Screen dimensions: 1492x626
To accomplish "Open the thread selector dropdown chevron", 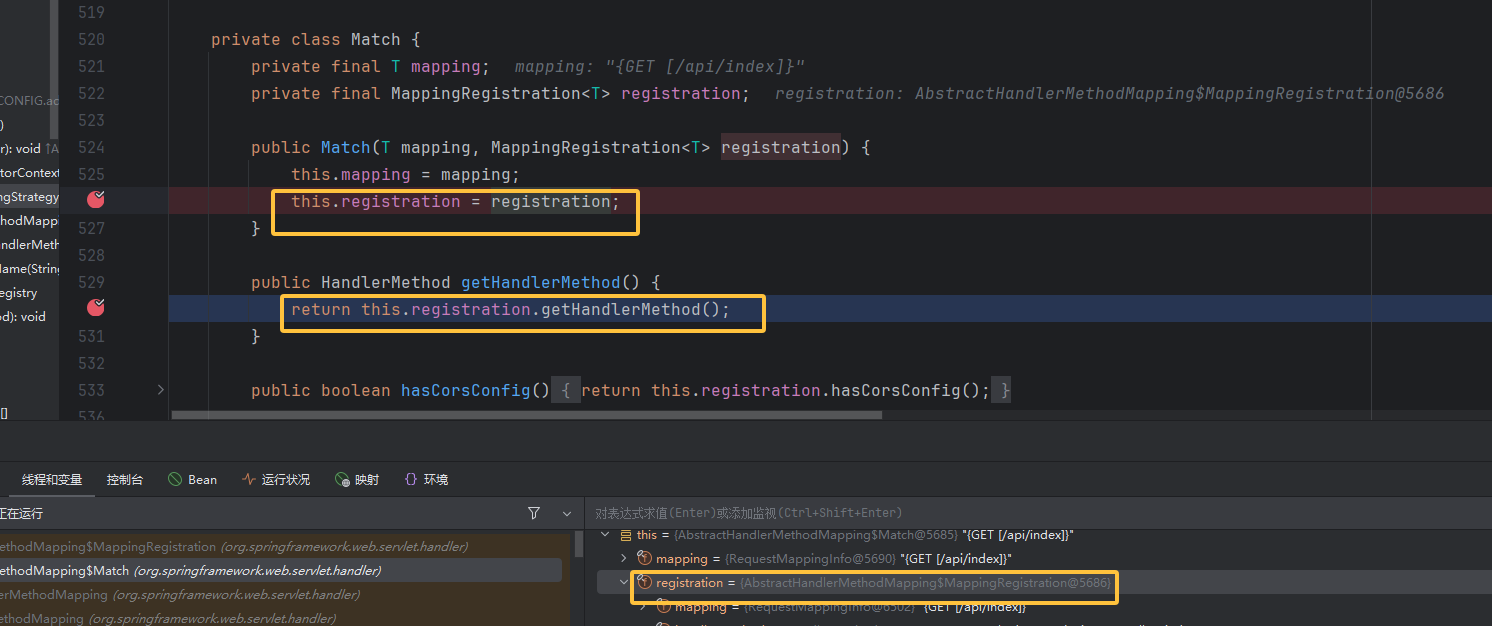I will coord(567,513).
